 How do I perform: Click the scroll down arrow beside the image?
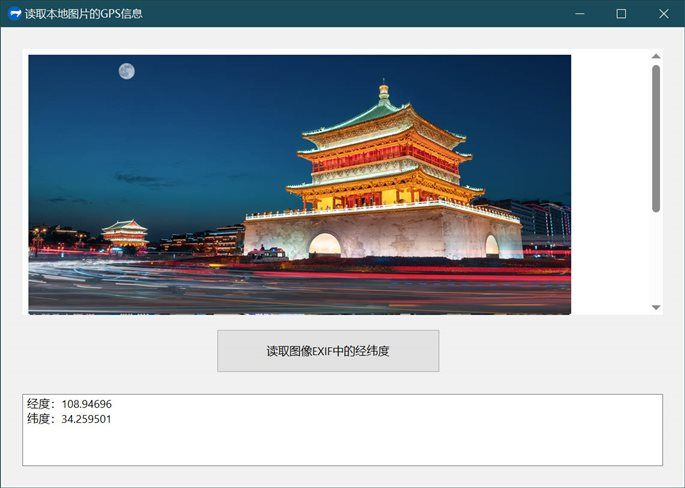pos(656,307)
